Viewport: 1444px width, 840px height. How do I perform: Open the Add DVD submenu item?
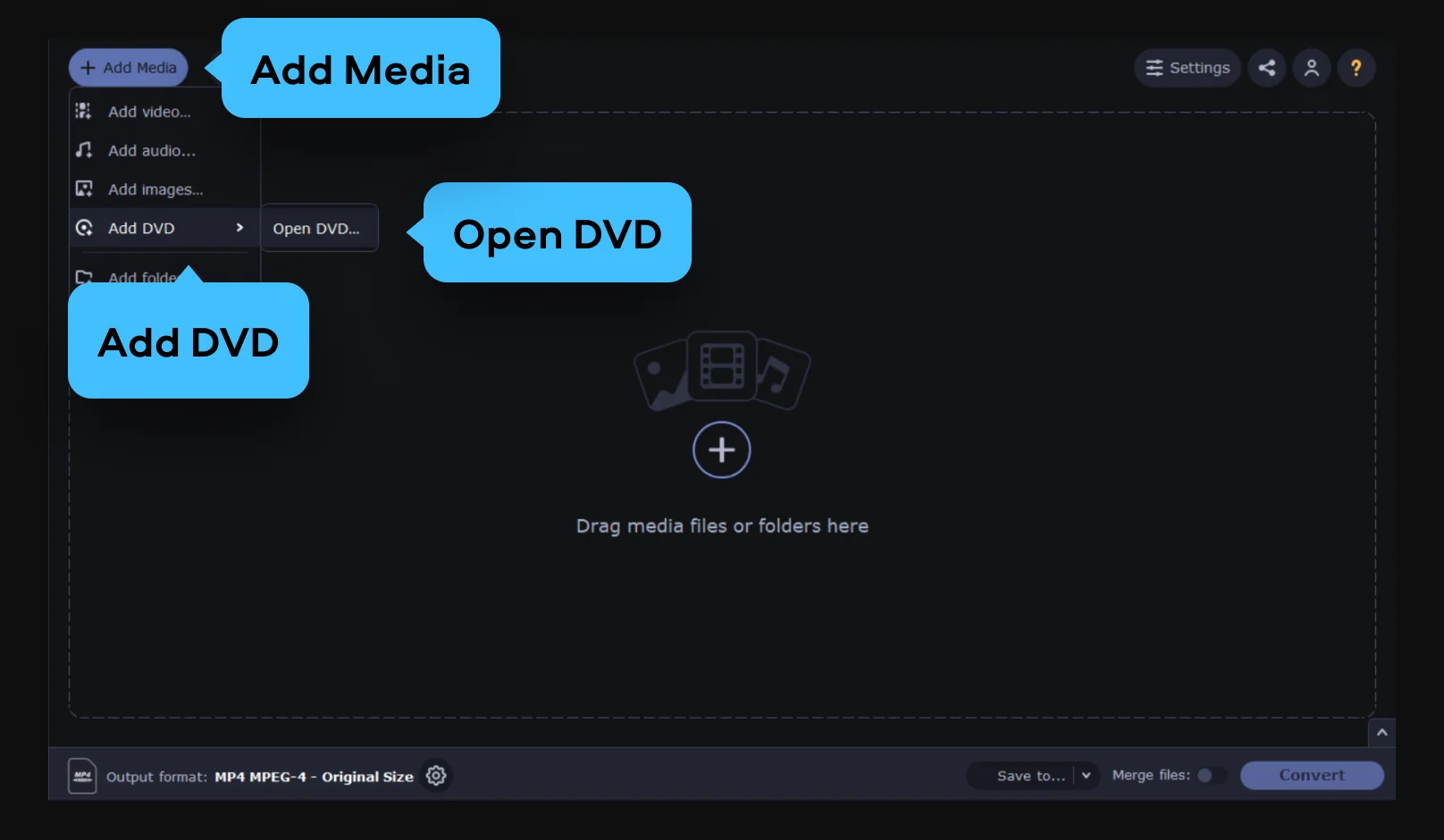pos(164,228)
